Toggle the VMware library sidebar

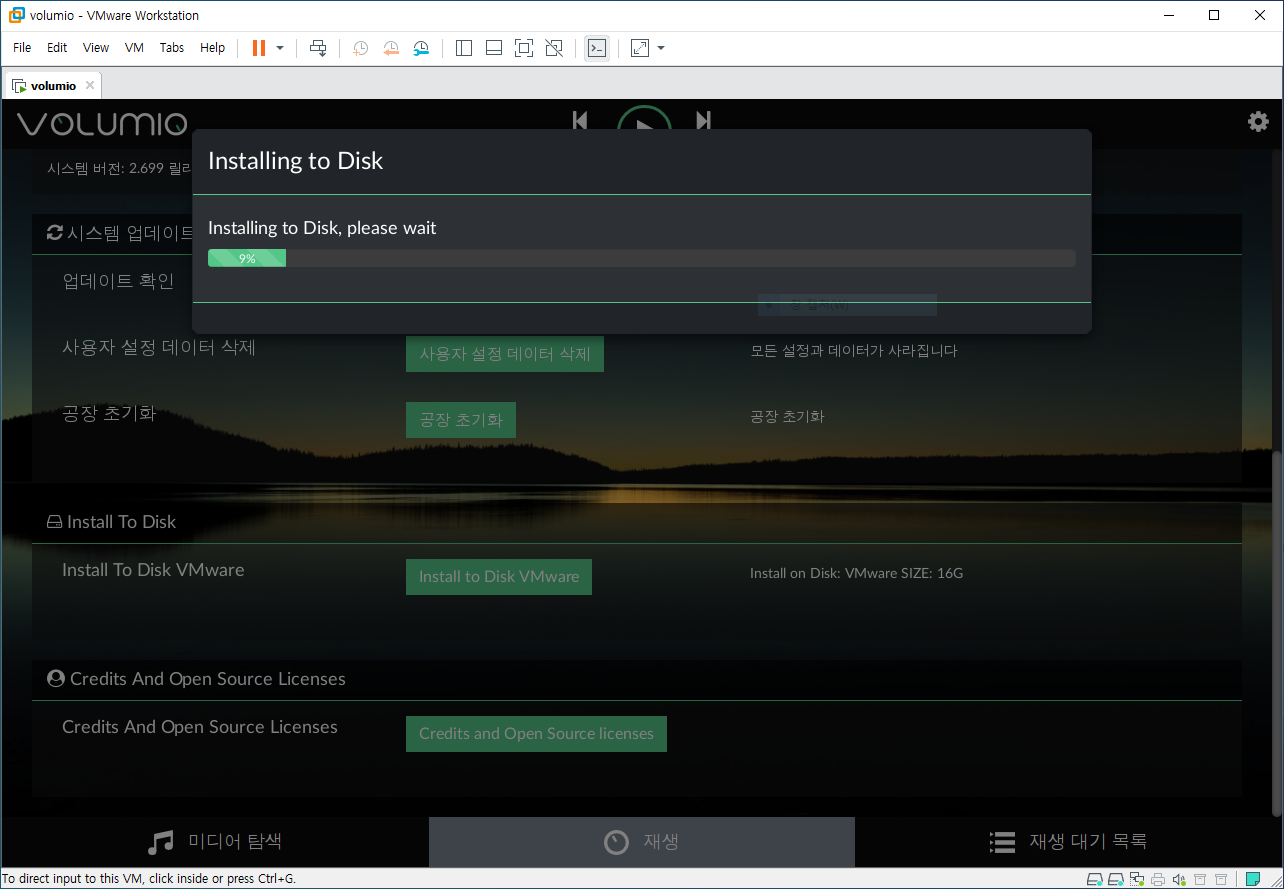coord(463,48)
